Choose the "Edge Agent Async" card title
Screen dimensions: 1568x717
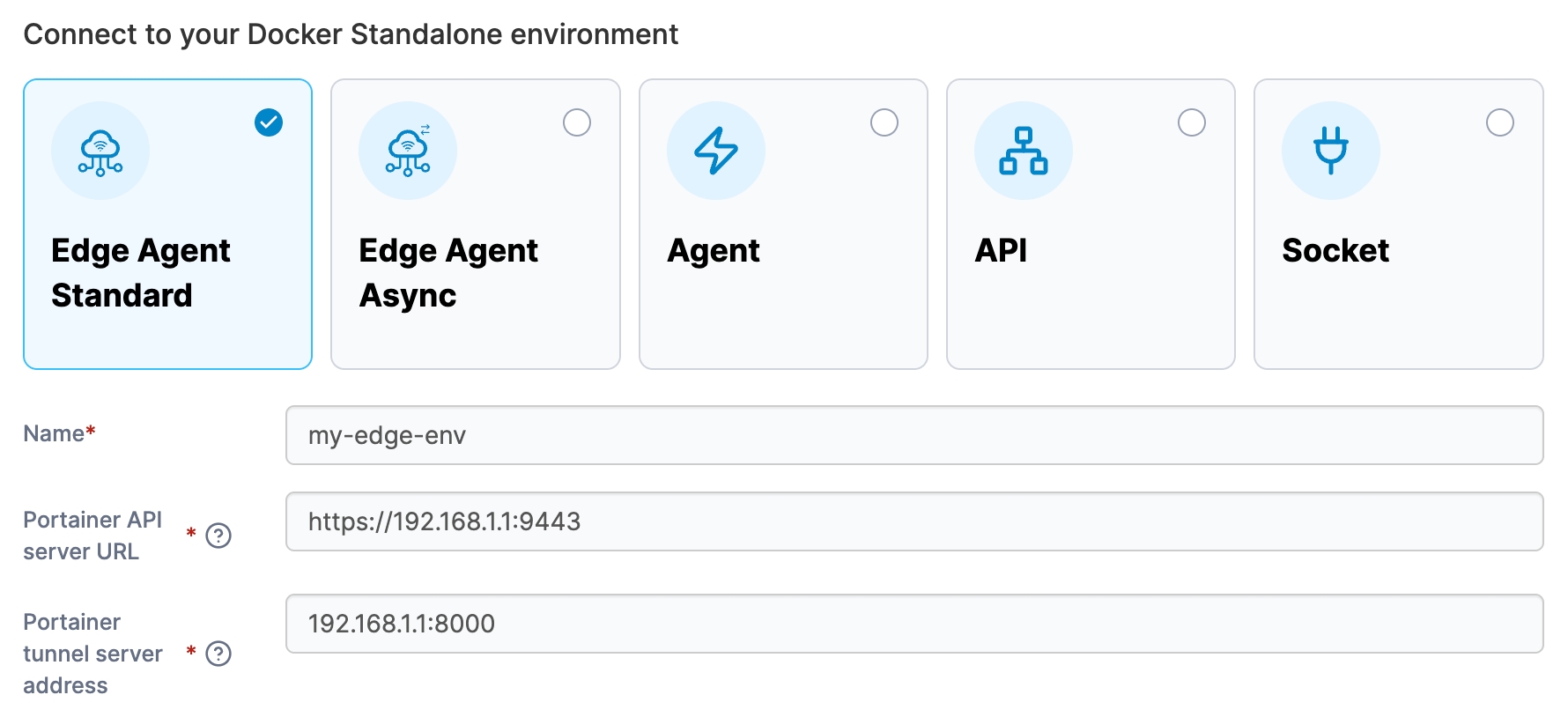pyautogui.click(x=447, y=273)
